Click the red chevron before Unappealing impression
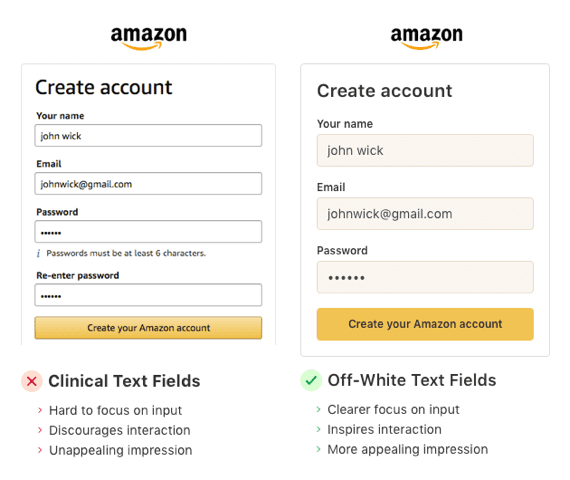The image size is (570, 480). [40, 450]
